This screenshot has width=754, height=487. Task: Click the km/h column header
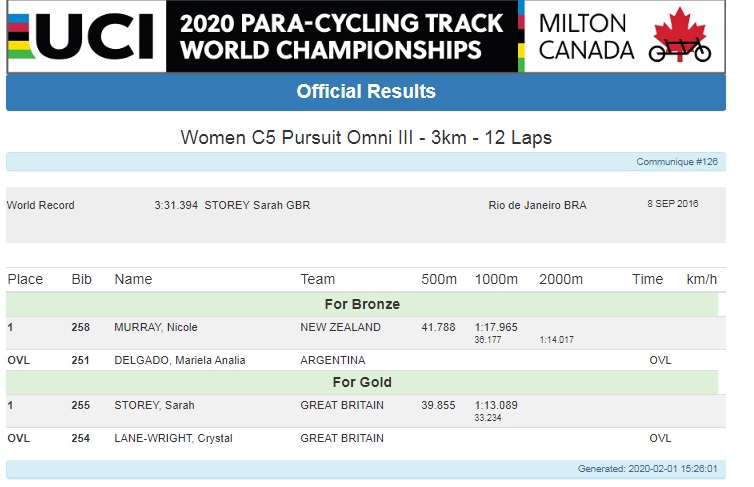(x=702, y=279)
